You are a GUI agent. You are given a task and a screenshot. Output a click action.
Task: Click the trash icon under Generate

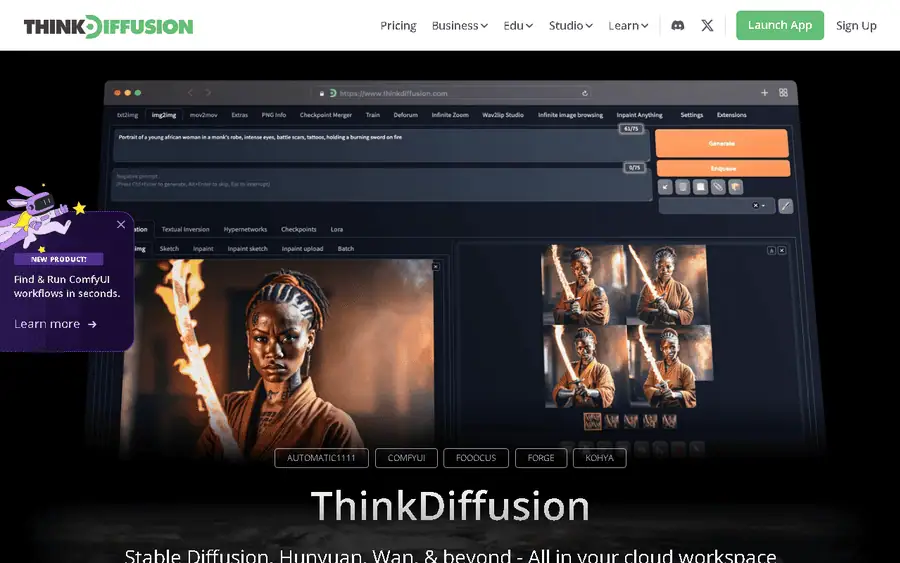(682, 187)
